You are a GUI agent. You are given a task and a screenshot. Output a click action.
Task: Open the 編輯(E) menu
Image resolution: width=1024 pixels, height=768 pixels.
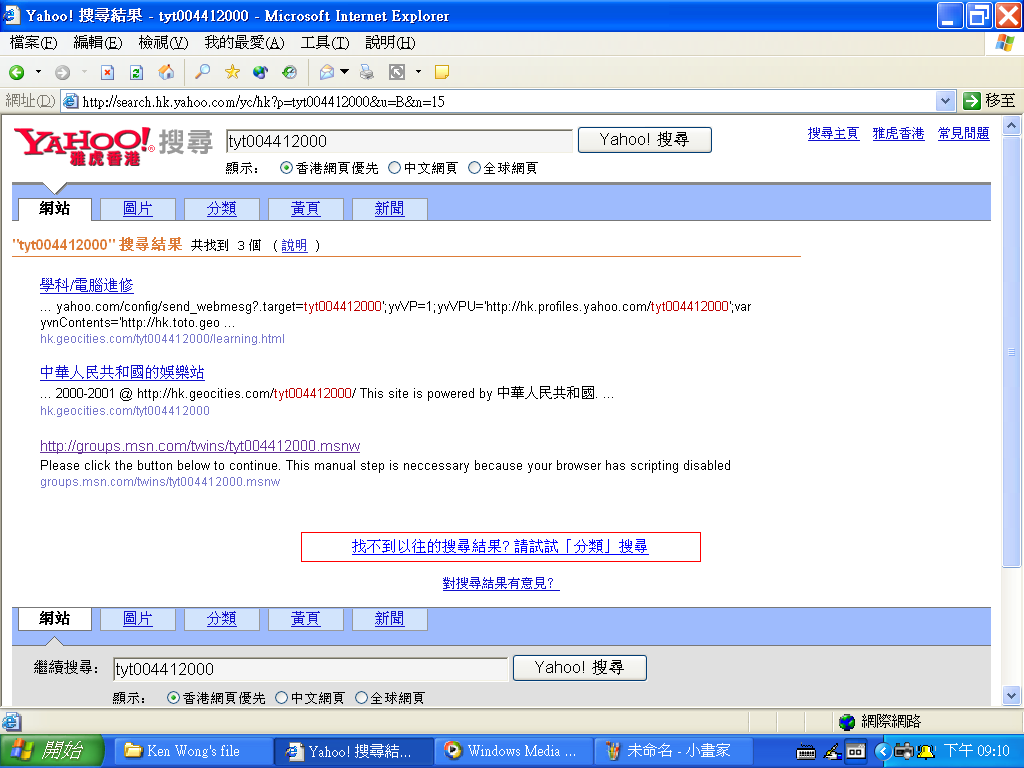click(98, 43)
